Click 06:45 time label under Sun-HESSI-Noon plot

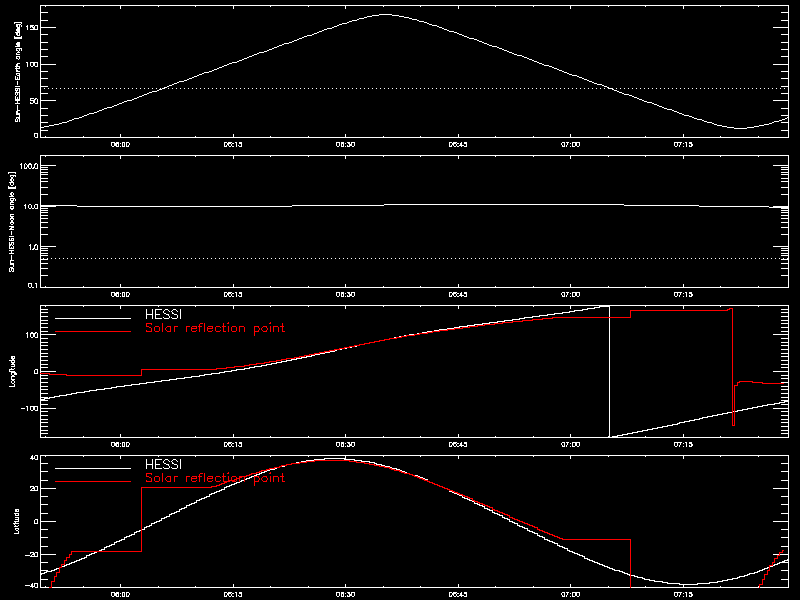pos(458,294)
